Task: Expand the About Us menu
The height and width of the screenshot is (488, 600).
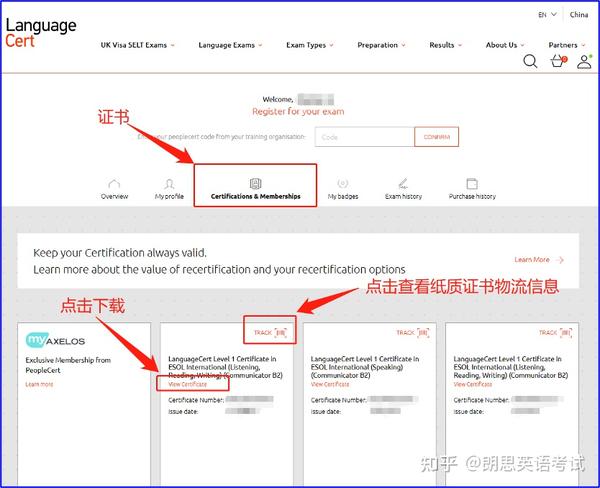Action: (x=505, y=45)
